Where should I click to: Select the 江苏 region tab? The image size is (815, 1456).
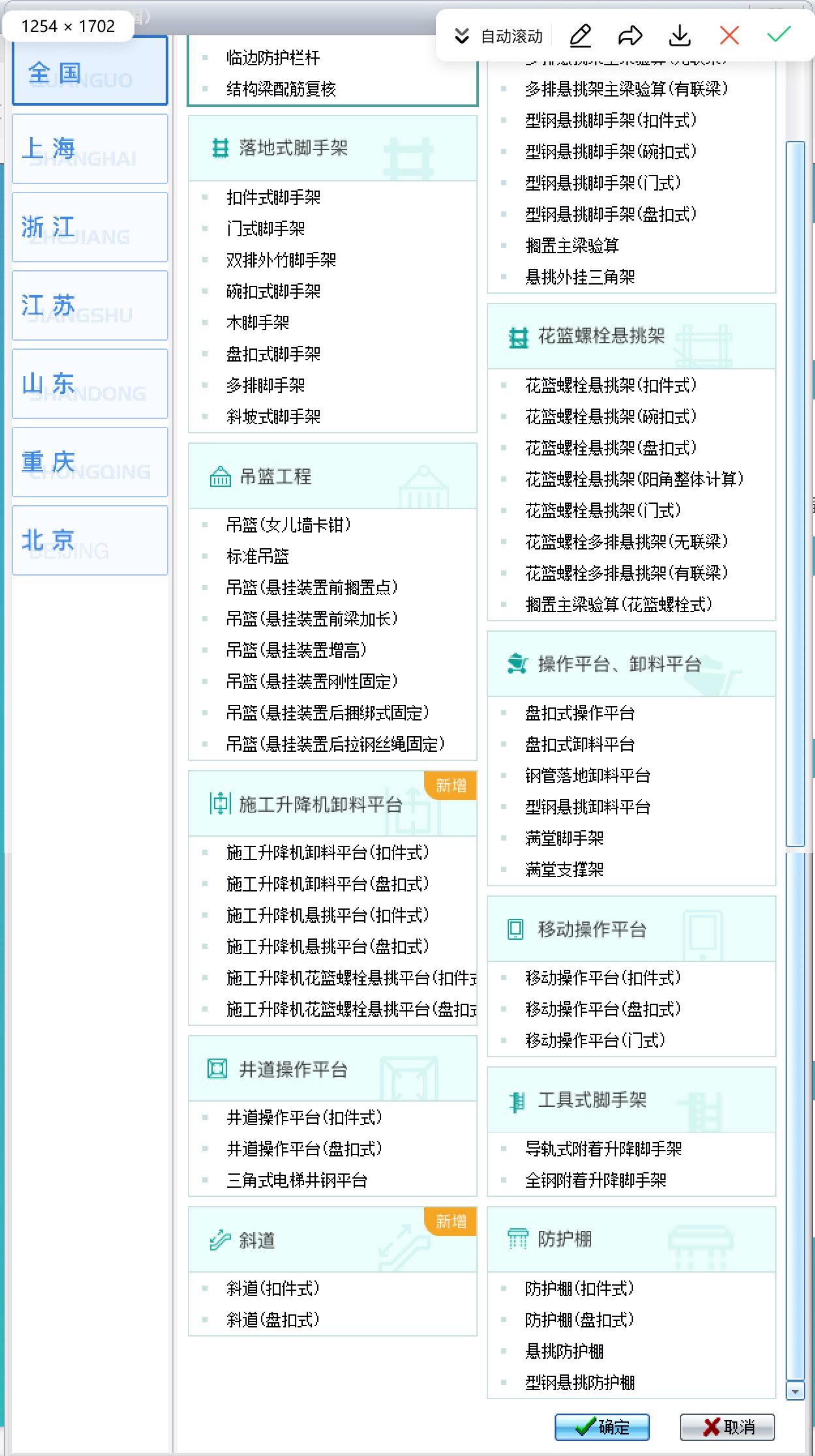(x=90, y=305)
